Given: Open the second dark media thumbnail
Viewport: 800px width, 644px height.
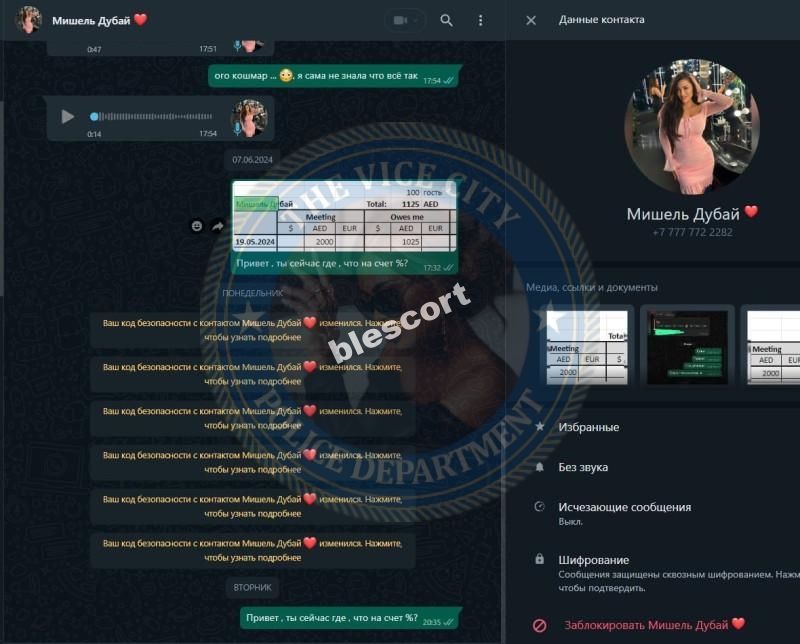Looking at the screenshot, I should 687,346.
